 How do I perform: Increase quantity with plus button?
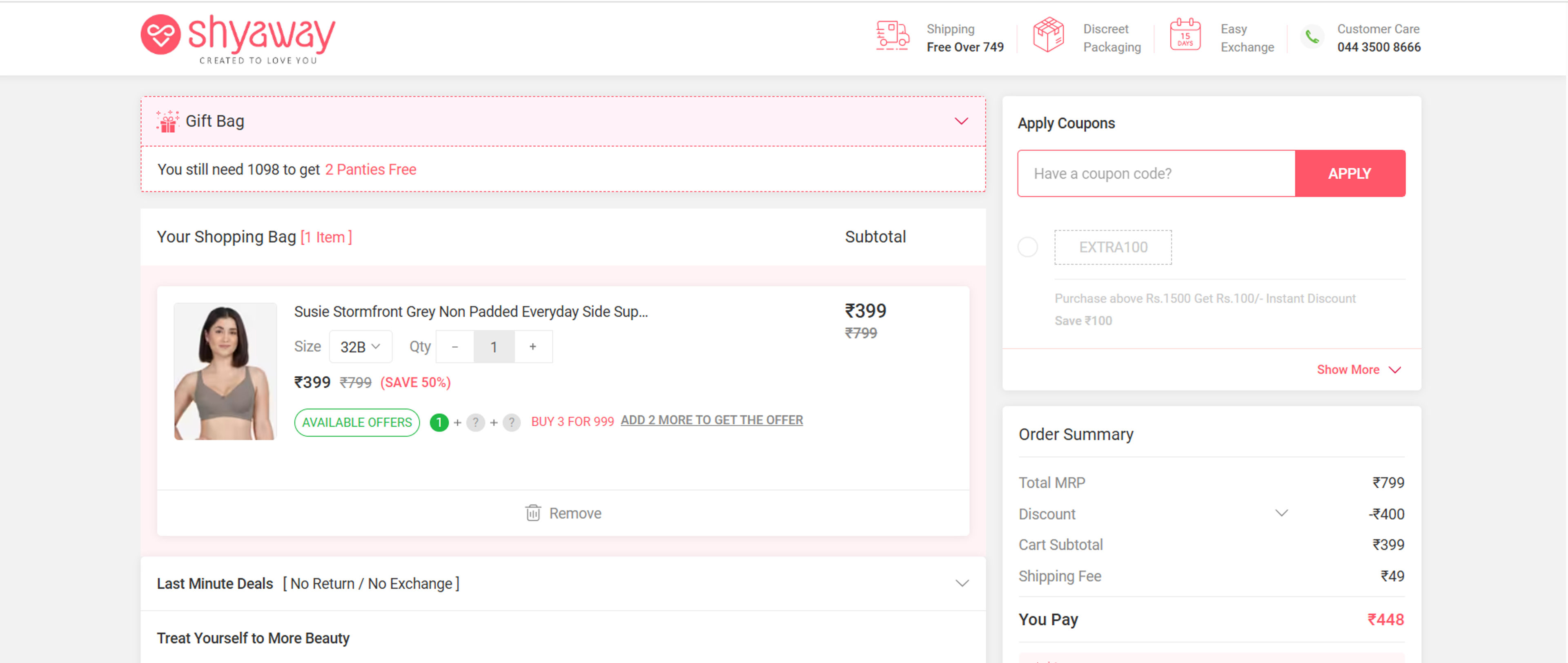(532, 346)
